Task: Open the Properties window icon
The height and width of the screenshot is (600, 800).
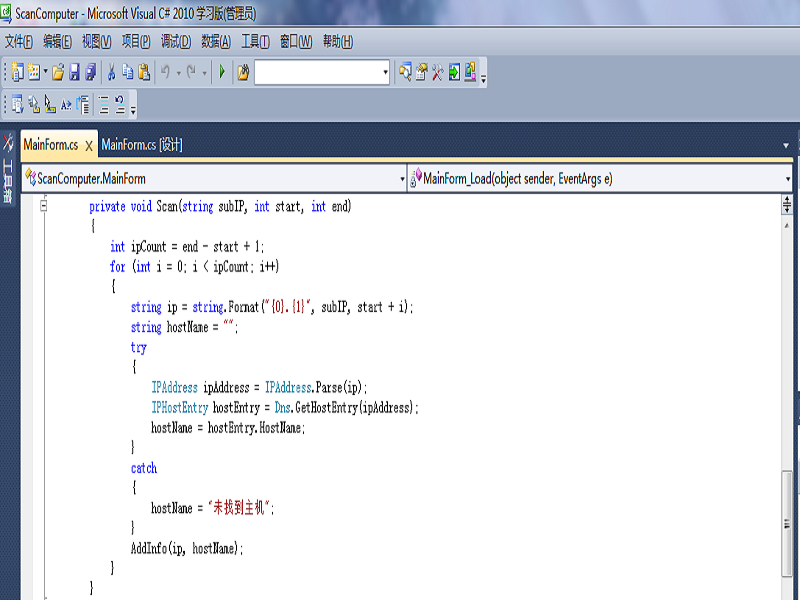Action: [x=421, y=72]
